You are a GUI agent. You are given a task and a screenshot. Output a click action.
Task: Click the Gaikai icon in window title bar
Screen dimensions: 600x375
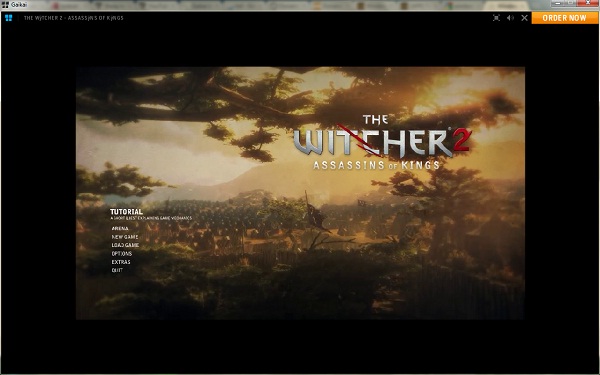click(5, 5)
